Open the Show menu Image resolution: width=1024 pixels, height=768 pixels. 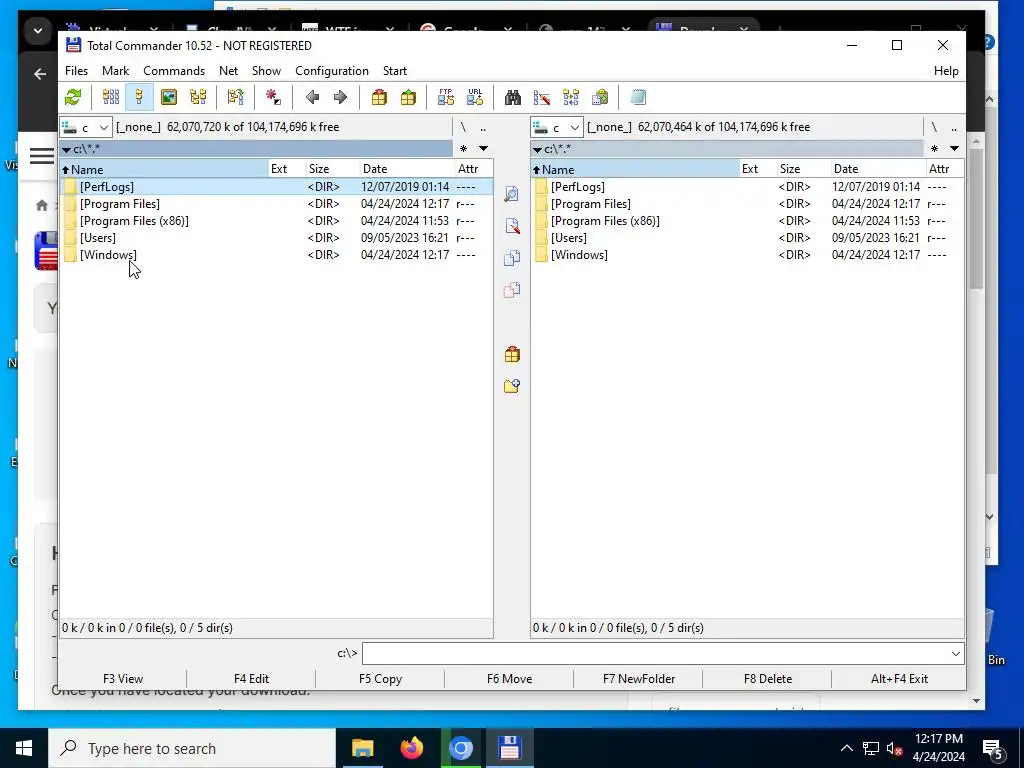pyautogui.click(x=266, y=71)
